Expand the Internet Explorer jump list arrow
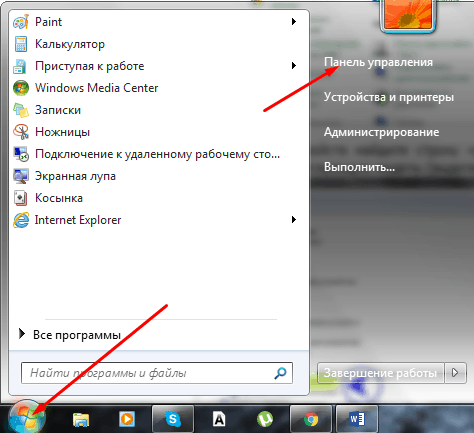The width and height of the screenshot is (474, 433). click(294, 220)
